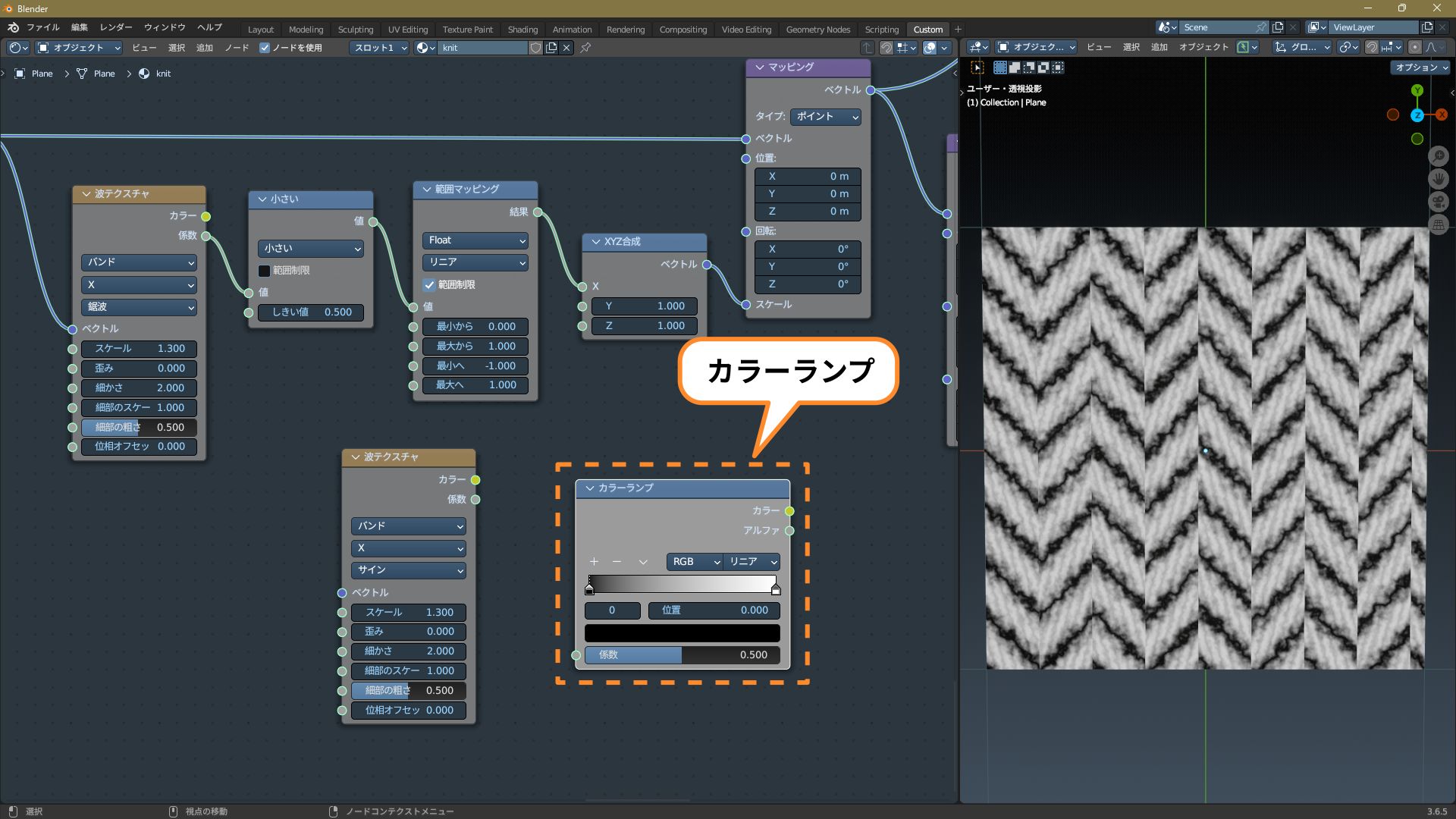1456x819 pixels.
Task: Pin the node tree with pin icon
Action: coord(585,48)
